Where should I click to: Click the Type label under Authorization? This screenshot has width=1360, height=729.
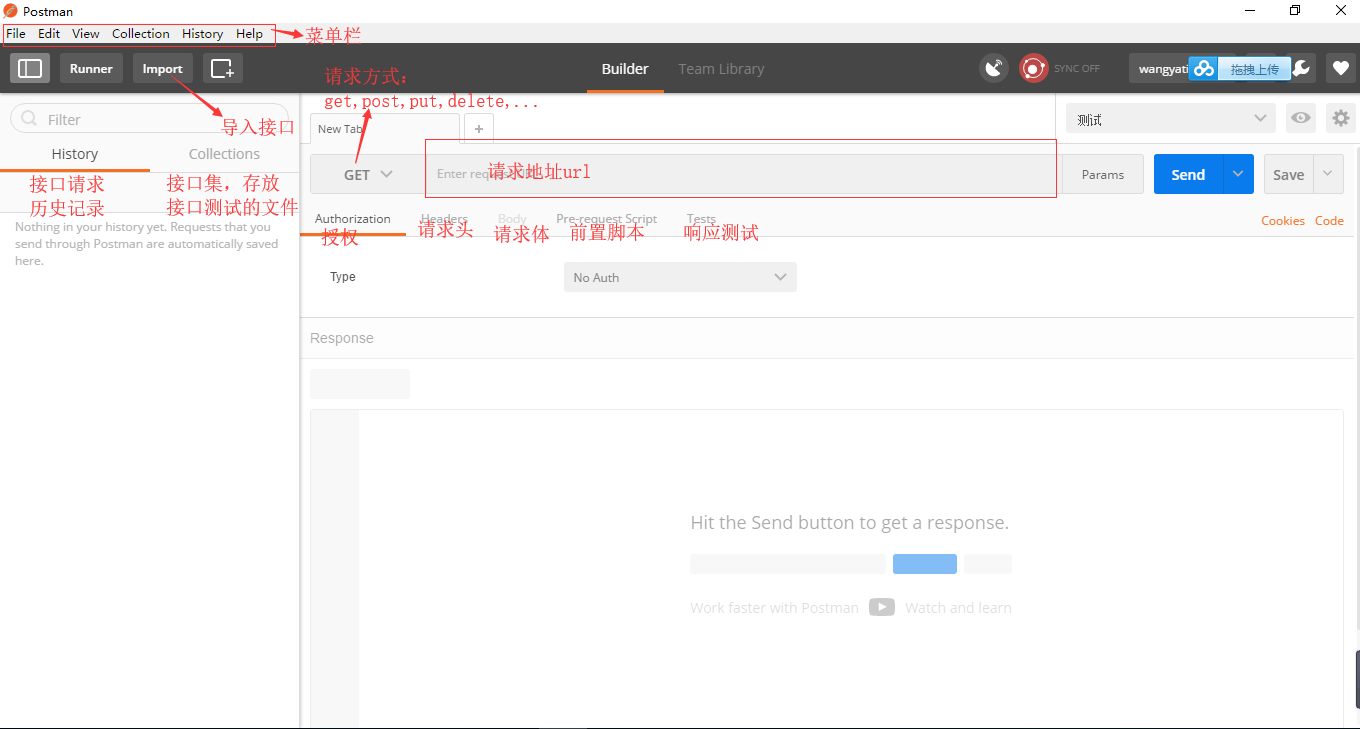click(343, 277)
